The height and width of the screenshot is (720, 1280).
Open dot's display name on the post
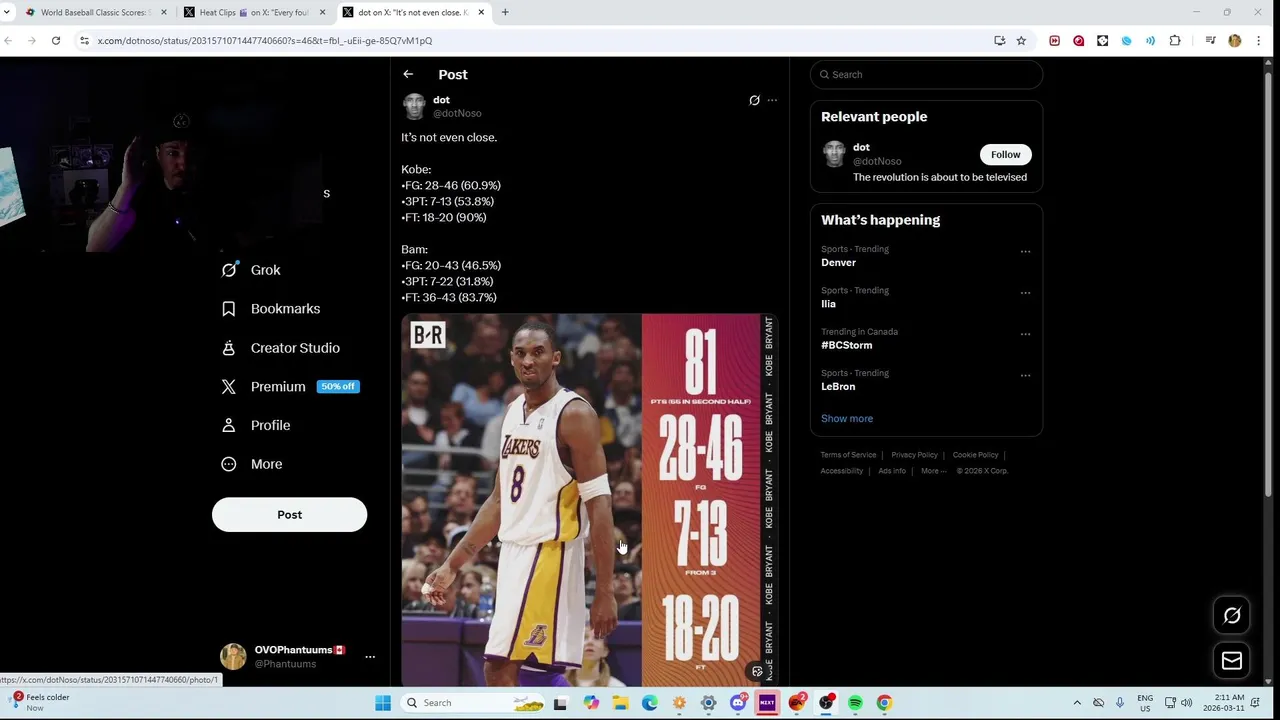[x=441, y=100]
